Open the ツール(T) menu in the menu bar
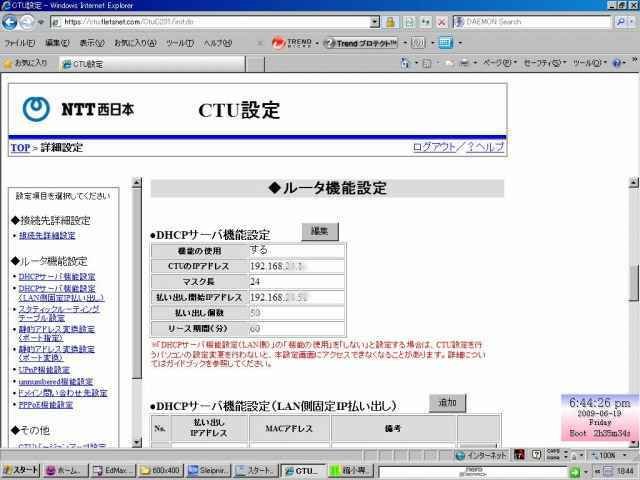 tap(180, 43)
